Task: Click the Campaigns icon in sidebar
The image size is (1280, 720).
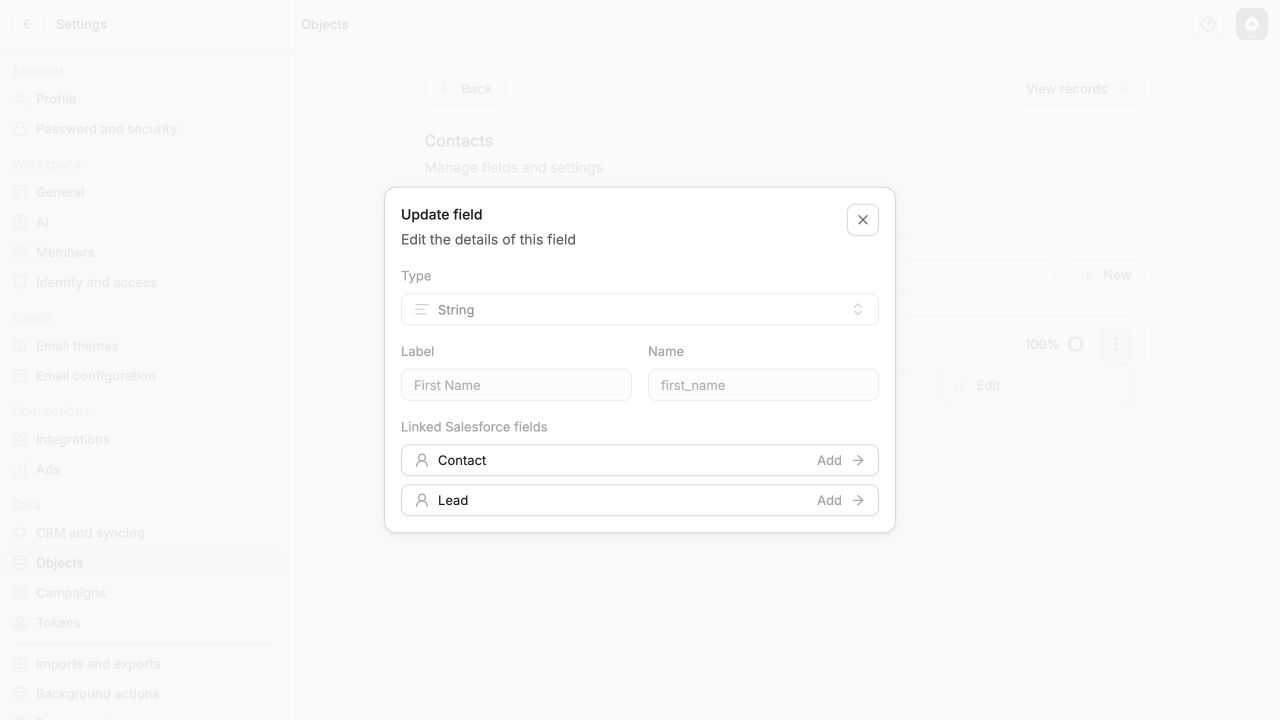Action: tap(20, 593)
